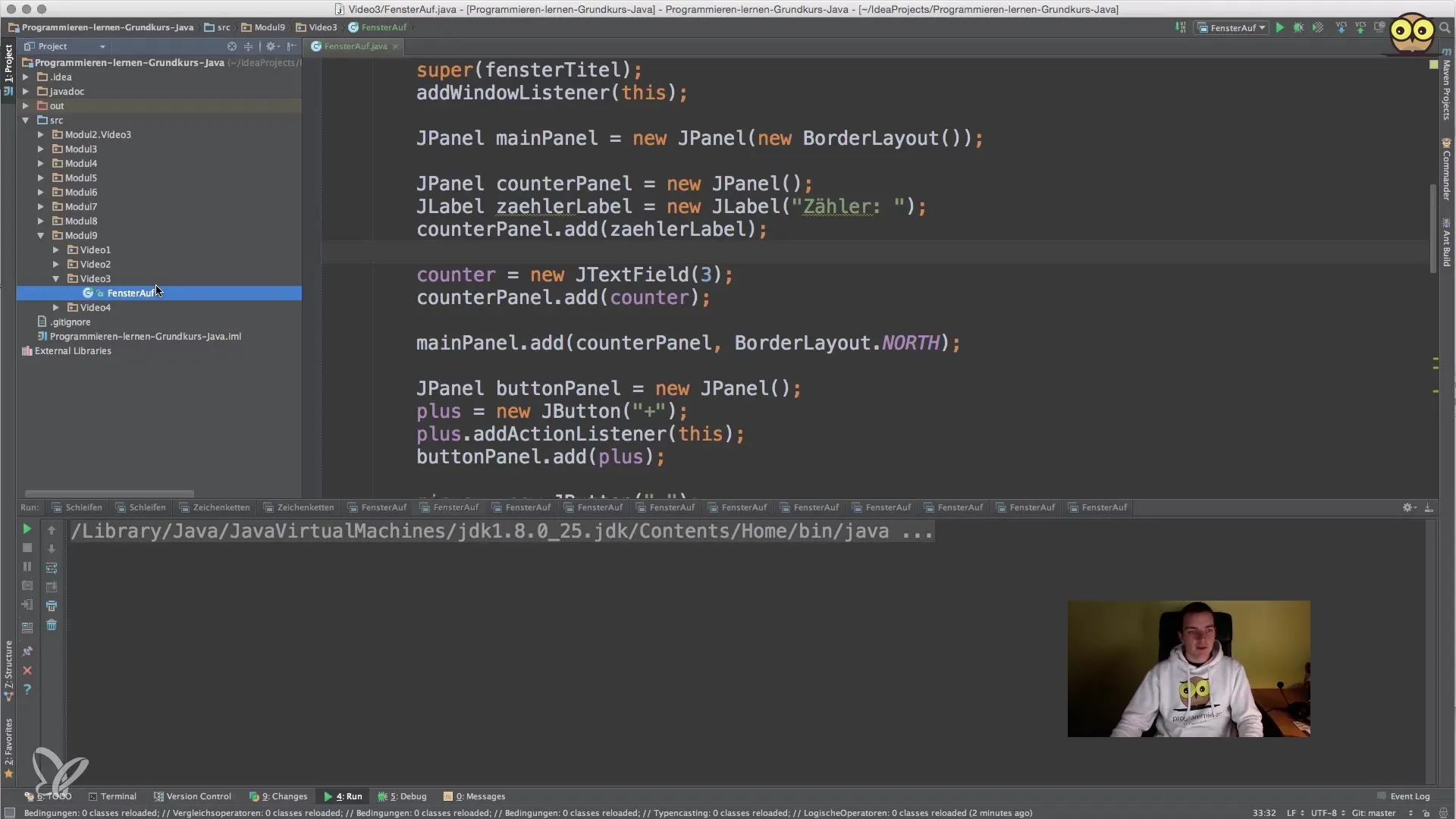Rerun program in Run panel

(27, 529)
